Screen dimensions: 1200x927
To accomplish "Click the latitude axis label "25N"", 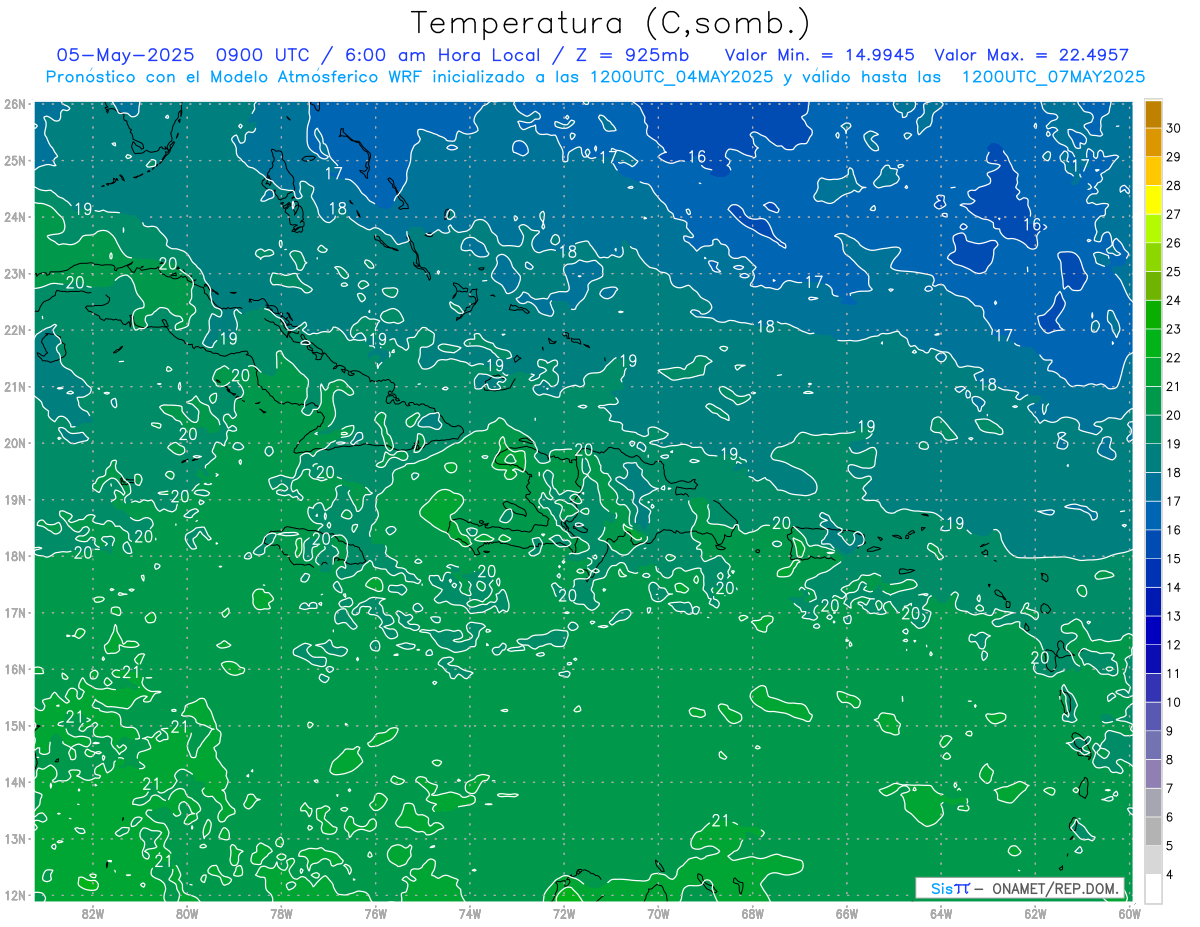I will (x=15, y=160).
